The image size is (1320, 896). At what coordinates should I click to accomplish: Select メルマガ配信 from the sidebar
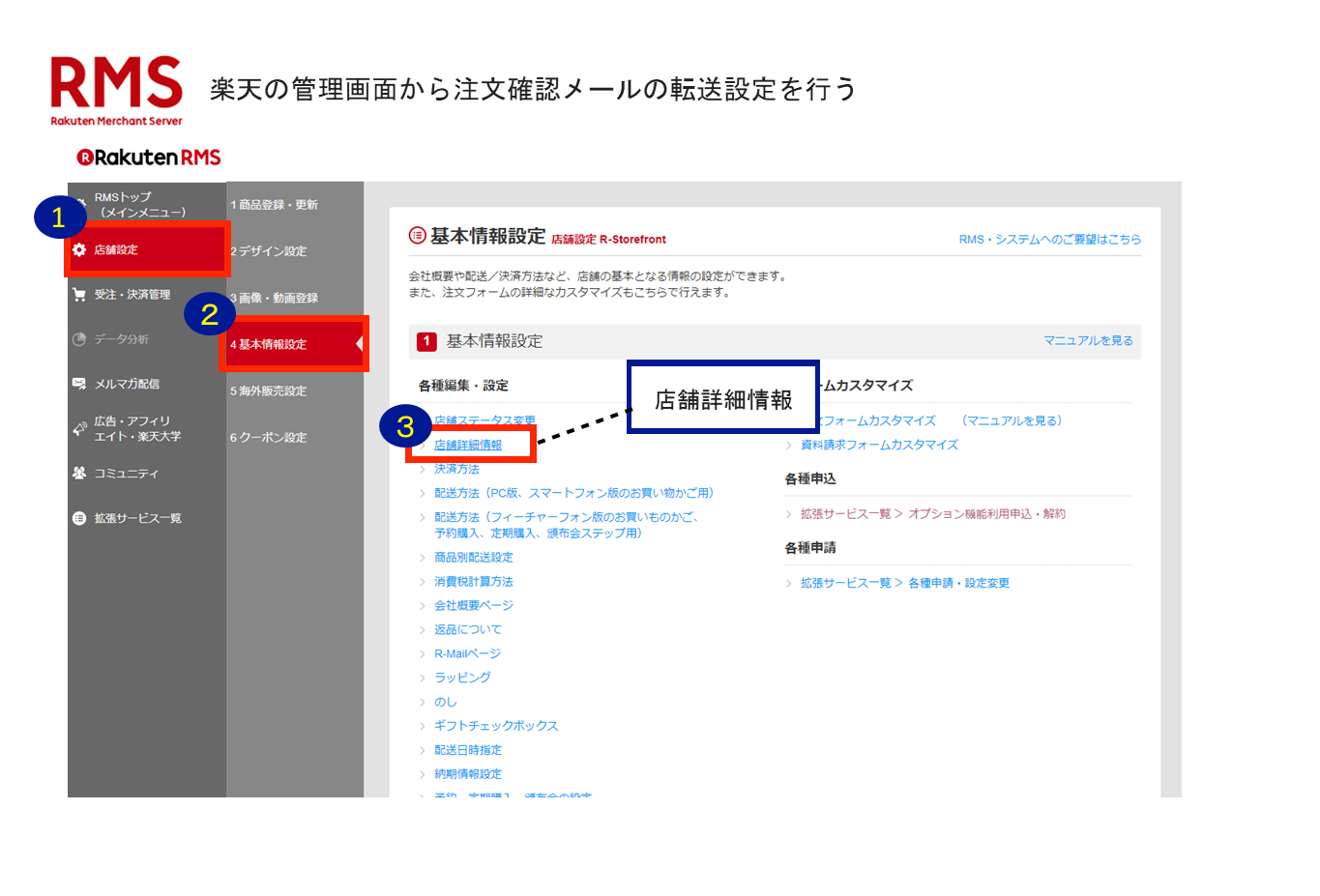pyautogui.click(x=127, y=384)
